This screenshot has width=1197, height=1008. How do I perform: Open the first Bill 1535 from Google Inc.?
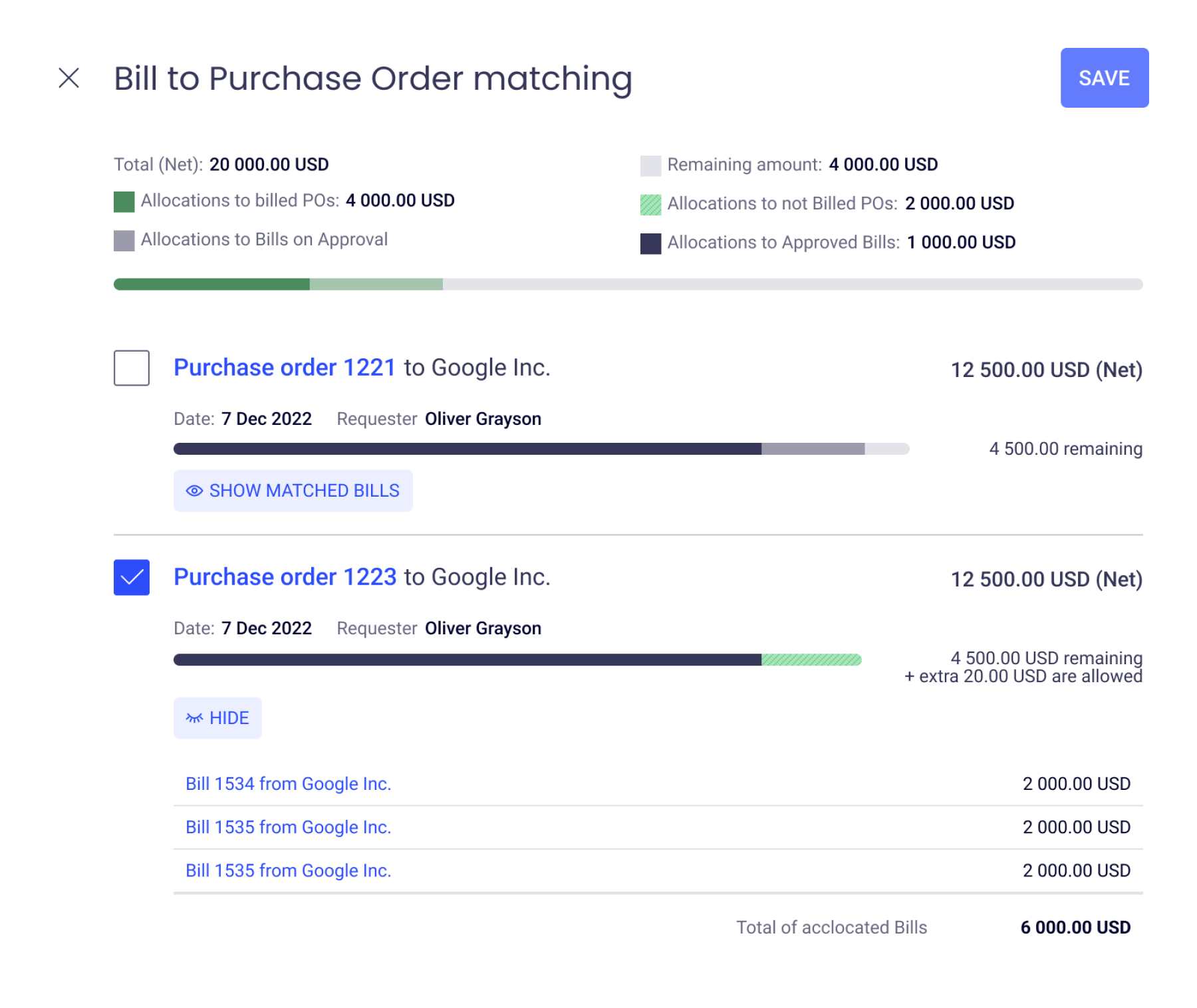288,827
